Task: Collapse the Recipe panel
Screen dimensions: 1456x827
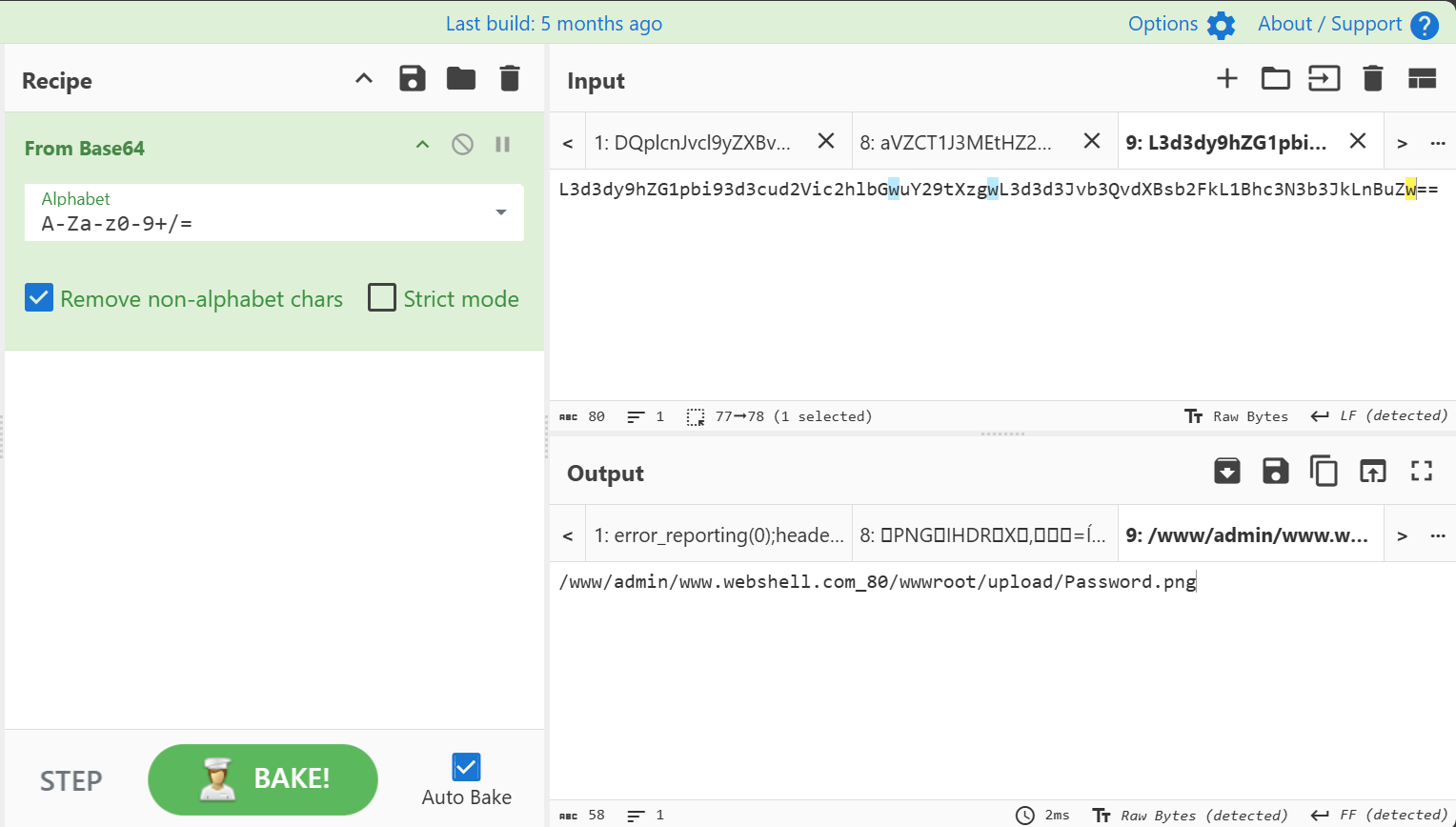Action: click(x=364, y=79)
